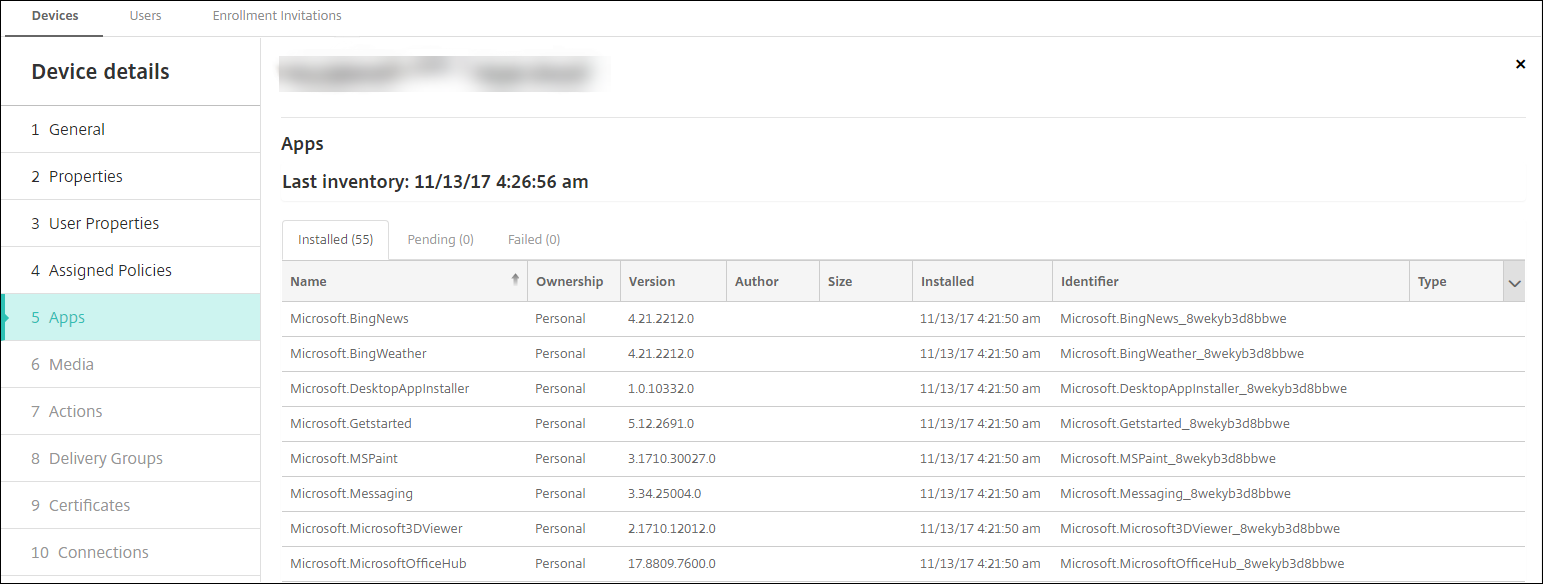Image resolution: width=1543 pixels, height=584 pixels.
Task: Open the Delivery Groups section
Action: tap(105, 458)
